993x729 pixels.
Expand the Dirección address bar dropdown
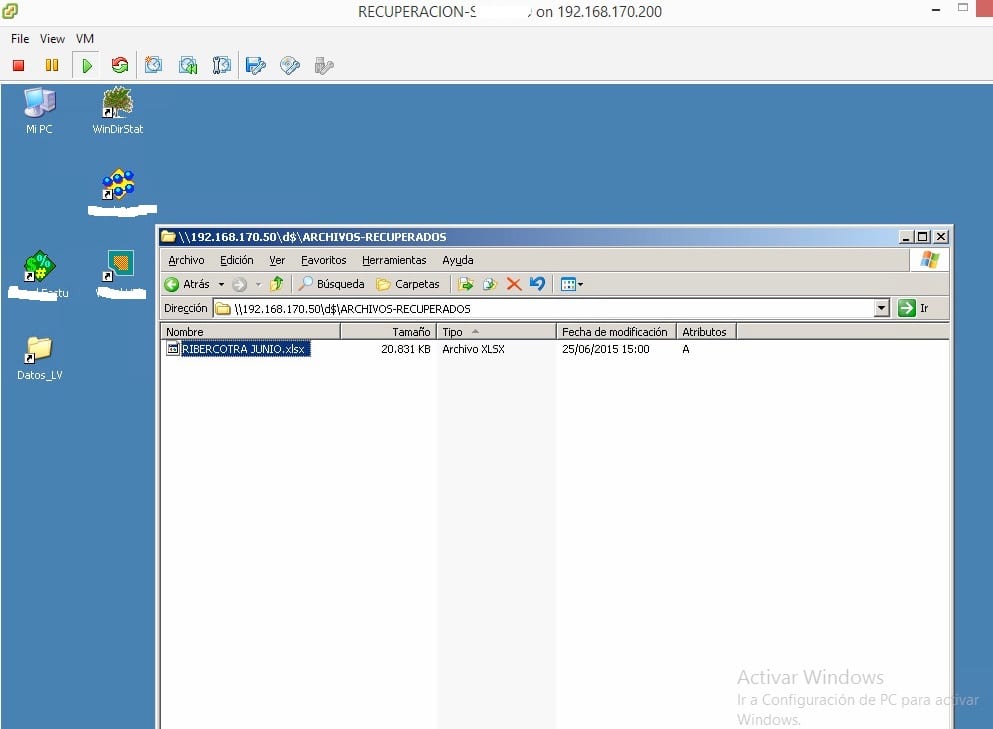(881, 309)
